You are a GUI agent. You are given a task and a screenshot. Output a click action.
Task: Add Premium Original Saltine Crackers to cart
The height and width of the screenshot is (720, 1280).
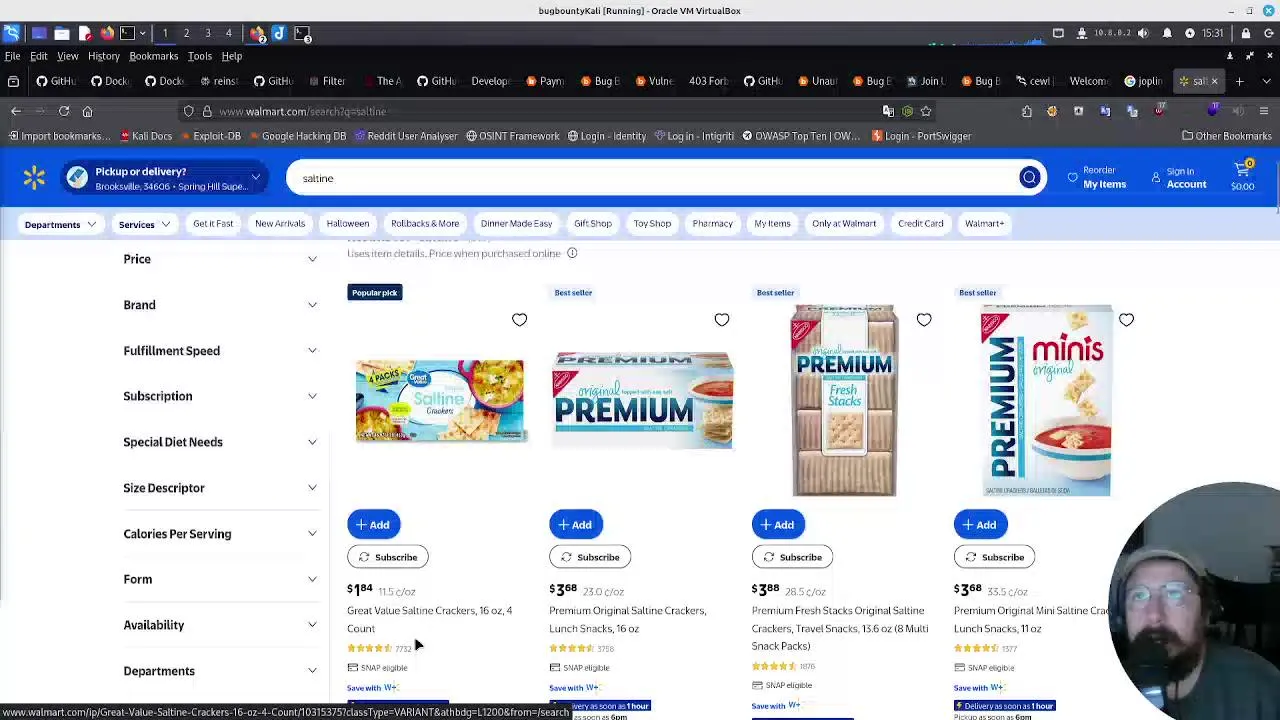click(x=575, y=525)
